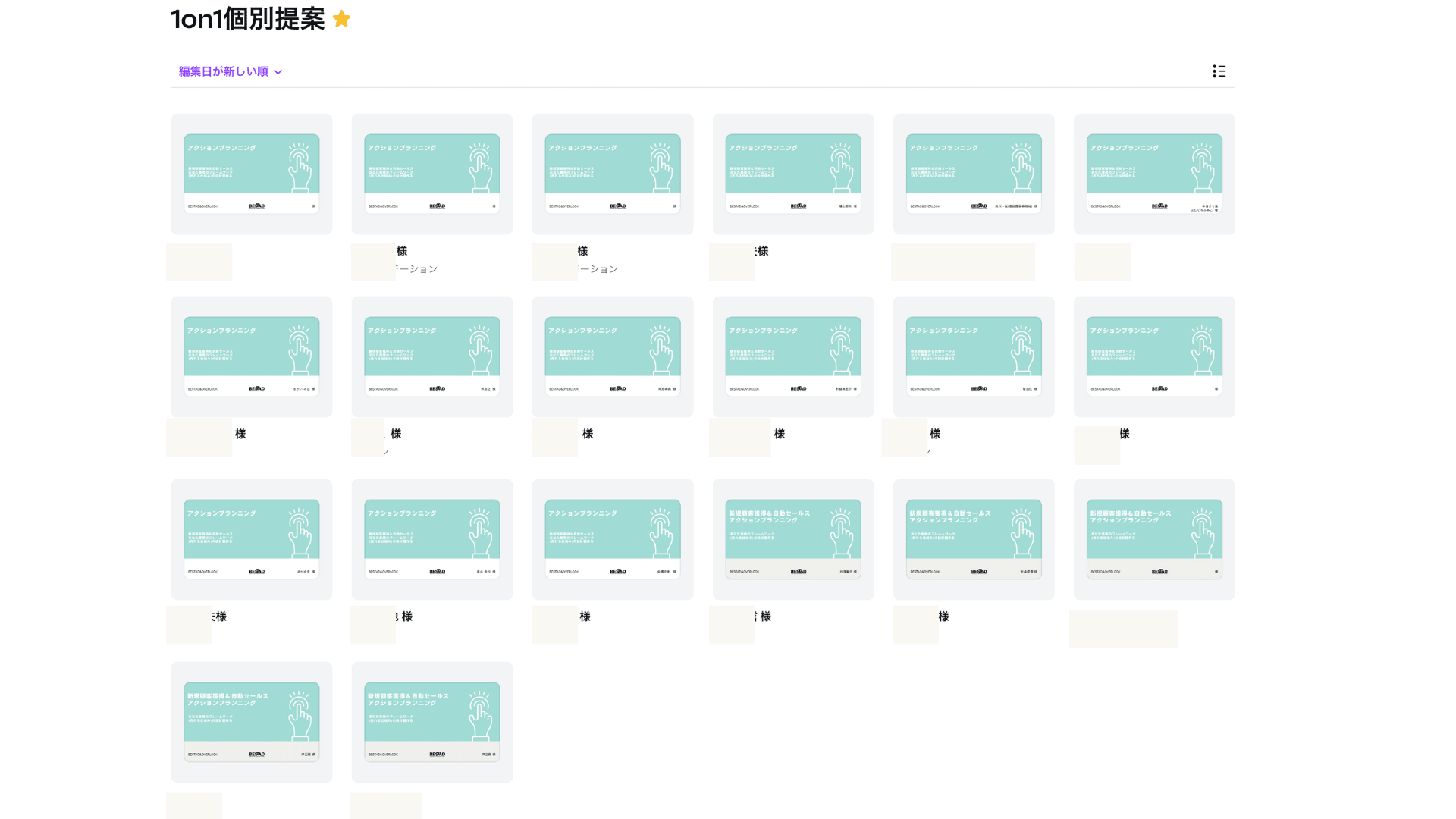Screen dimensions: 1456x819
Task: Open last thumbnail in the third row
Action: 1154,539
